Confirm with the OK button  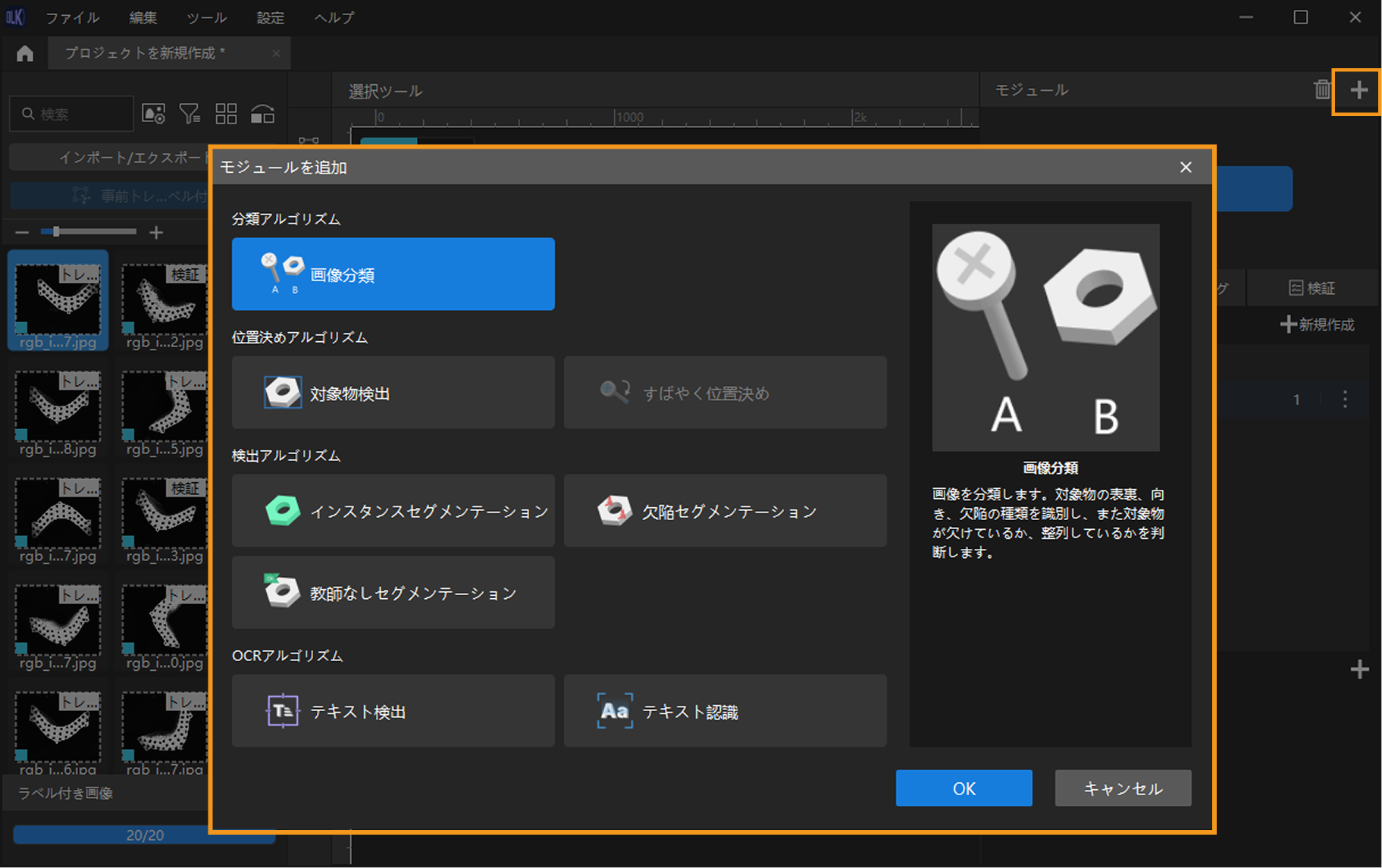tap(964, 788)
